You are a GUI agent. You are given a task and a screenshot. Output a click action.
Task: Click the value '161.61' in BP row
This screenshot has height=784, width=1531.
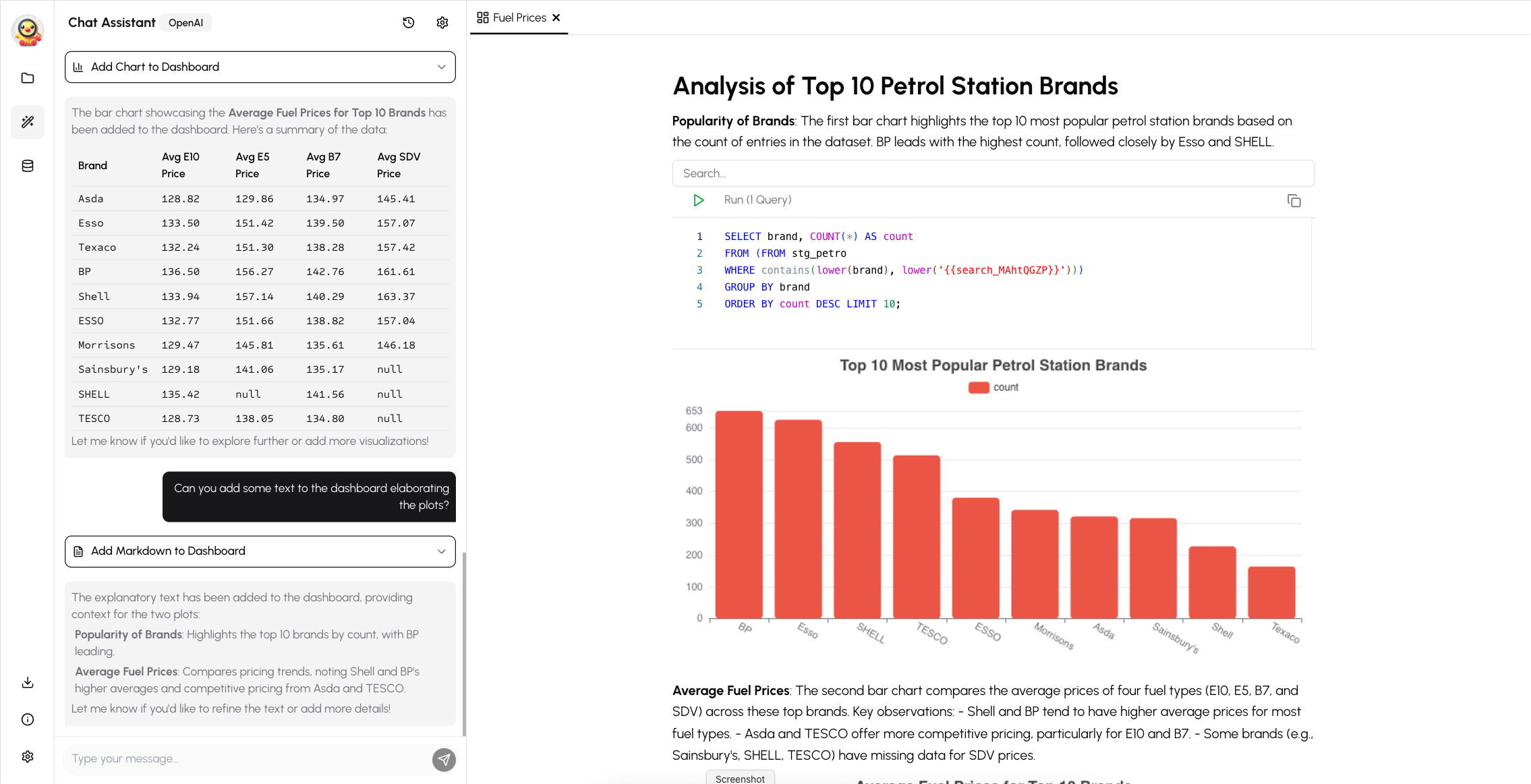coord(396,272)
